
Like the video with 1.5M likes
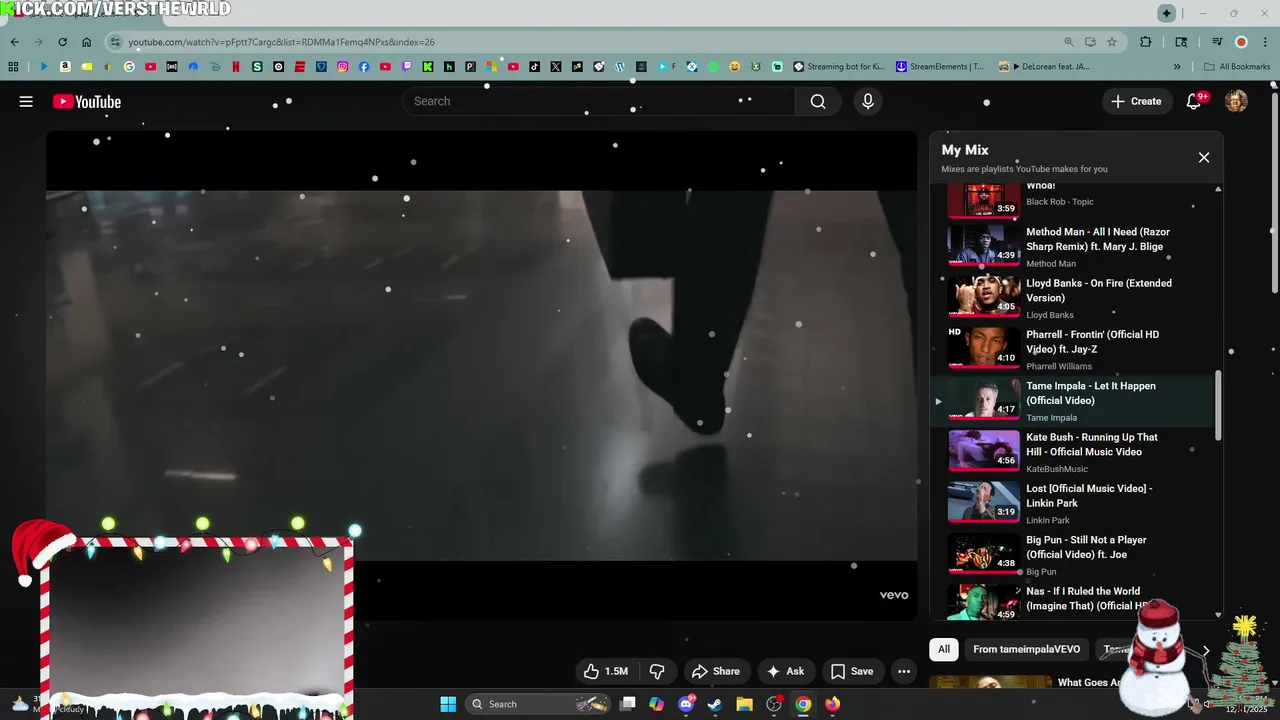click(x=606, y=671)
